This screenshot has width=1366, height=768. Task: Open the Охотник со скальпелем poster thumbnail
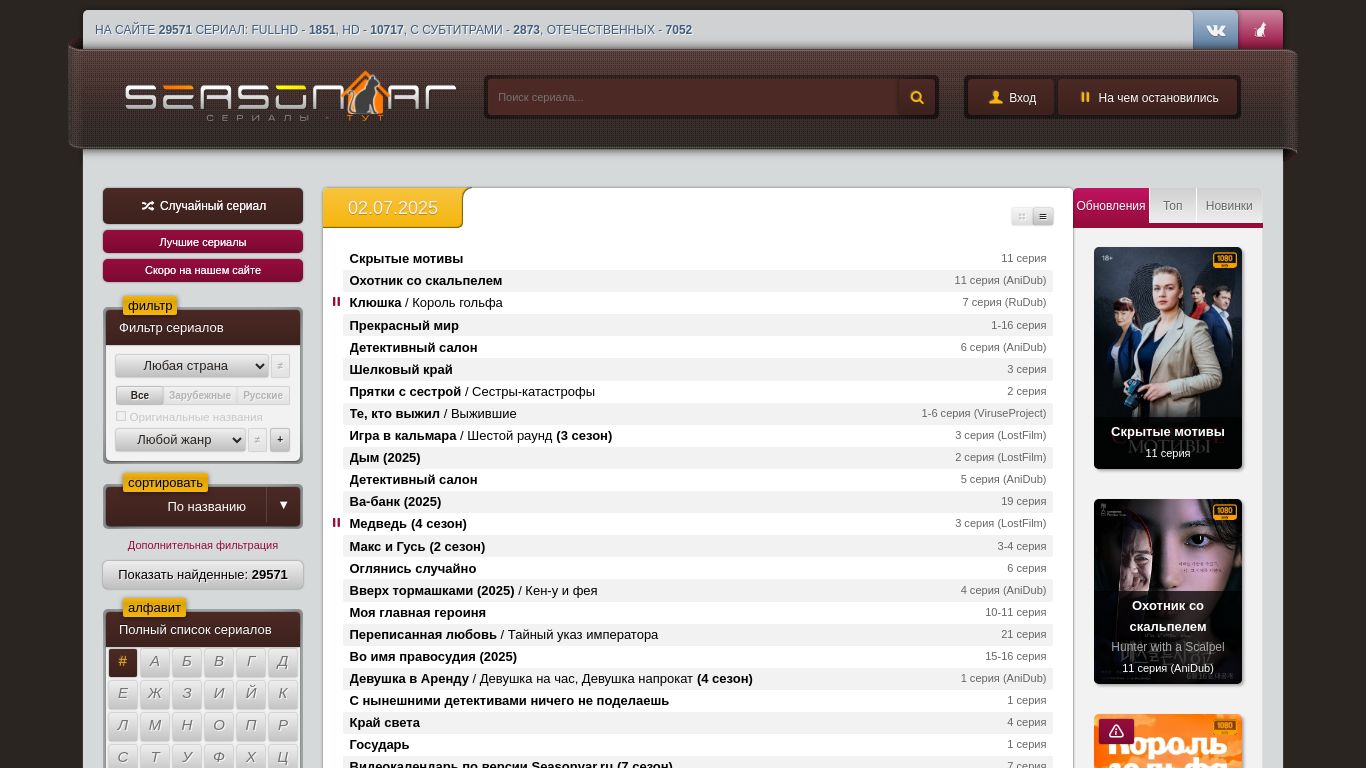click(x=1168, y=592)
